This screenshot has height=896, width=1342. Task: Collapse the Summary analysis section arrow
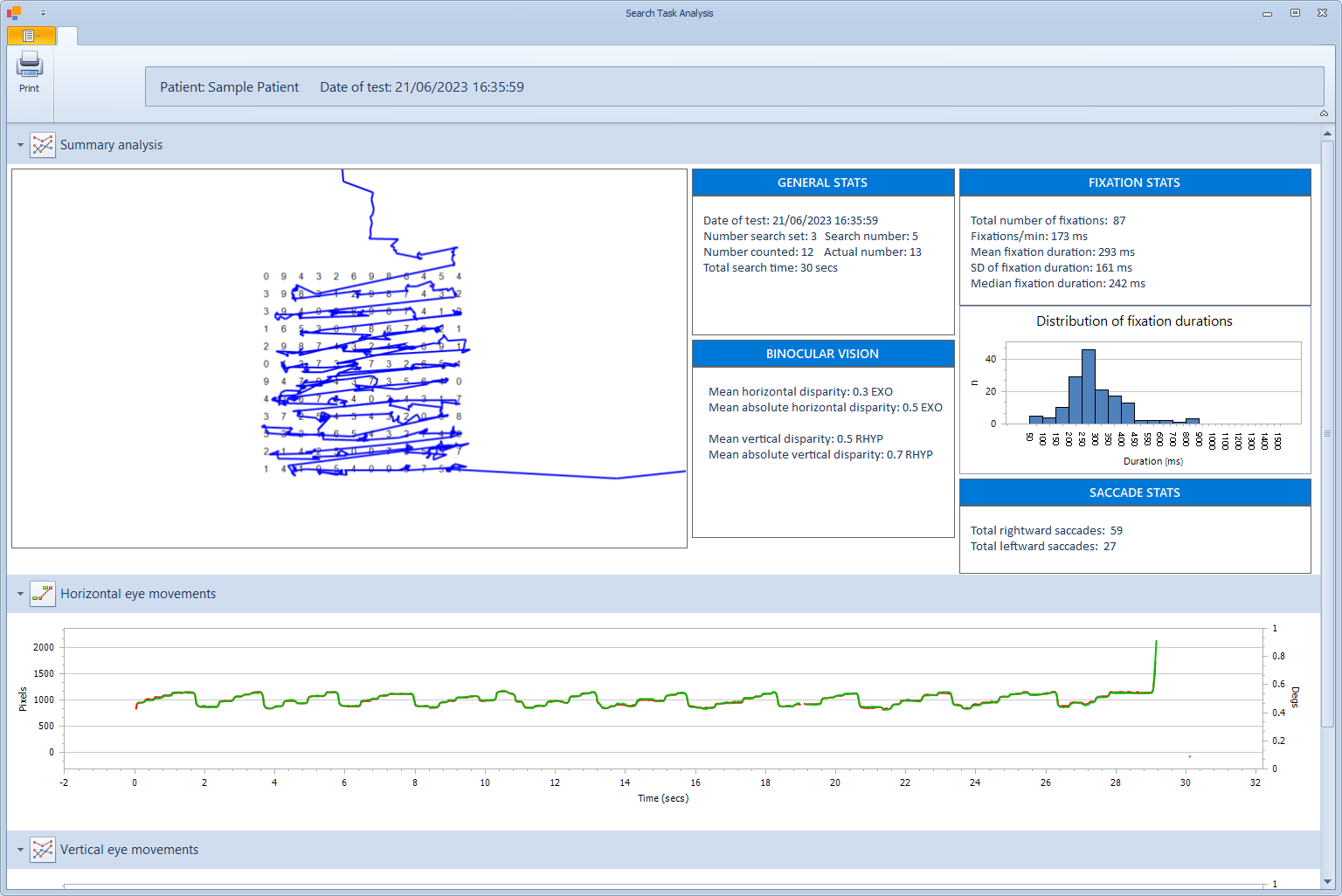click(20, 145)
